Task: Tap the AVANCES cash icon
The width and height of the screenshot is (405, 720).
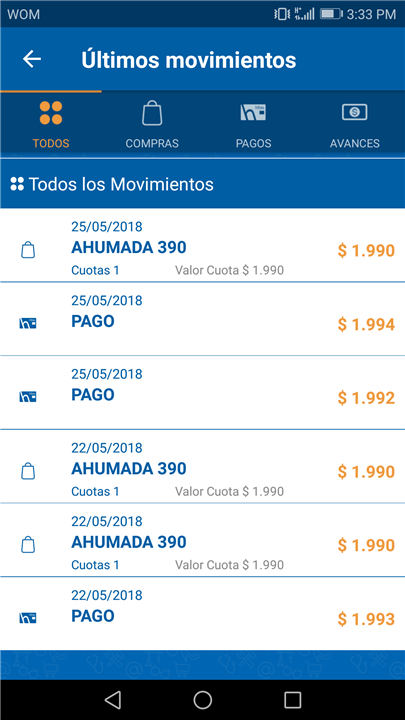Action: pos(354,112)
